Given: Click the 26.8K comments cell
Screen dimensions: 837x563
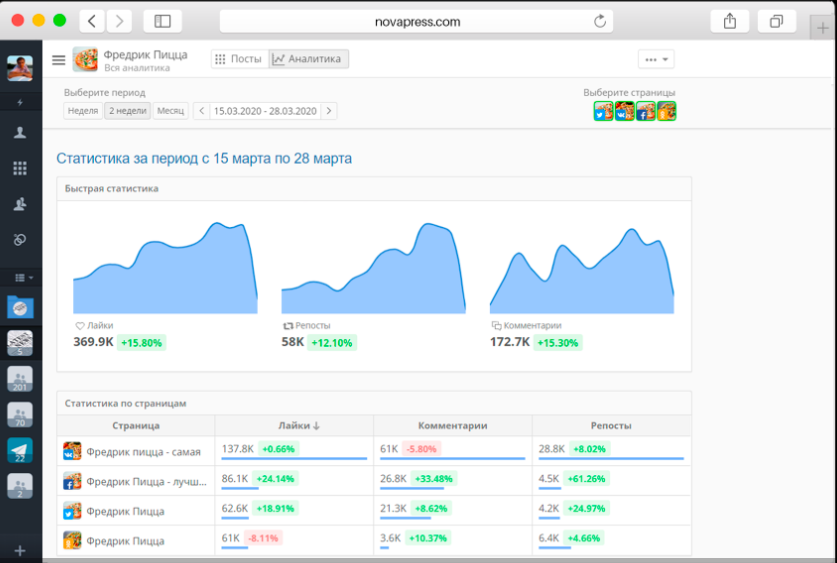Looking at the screenshot, I should 453,481.
